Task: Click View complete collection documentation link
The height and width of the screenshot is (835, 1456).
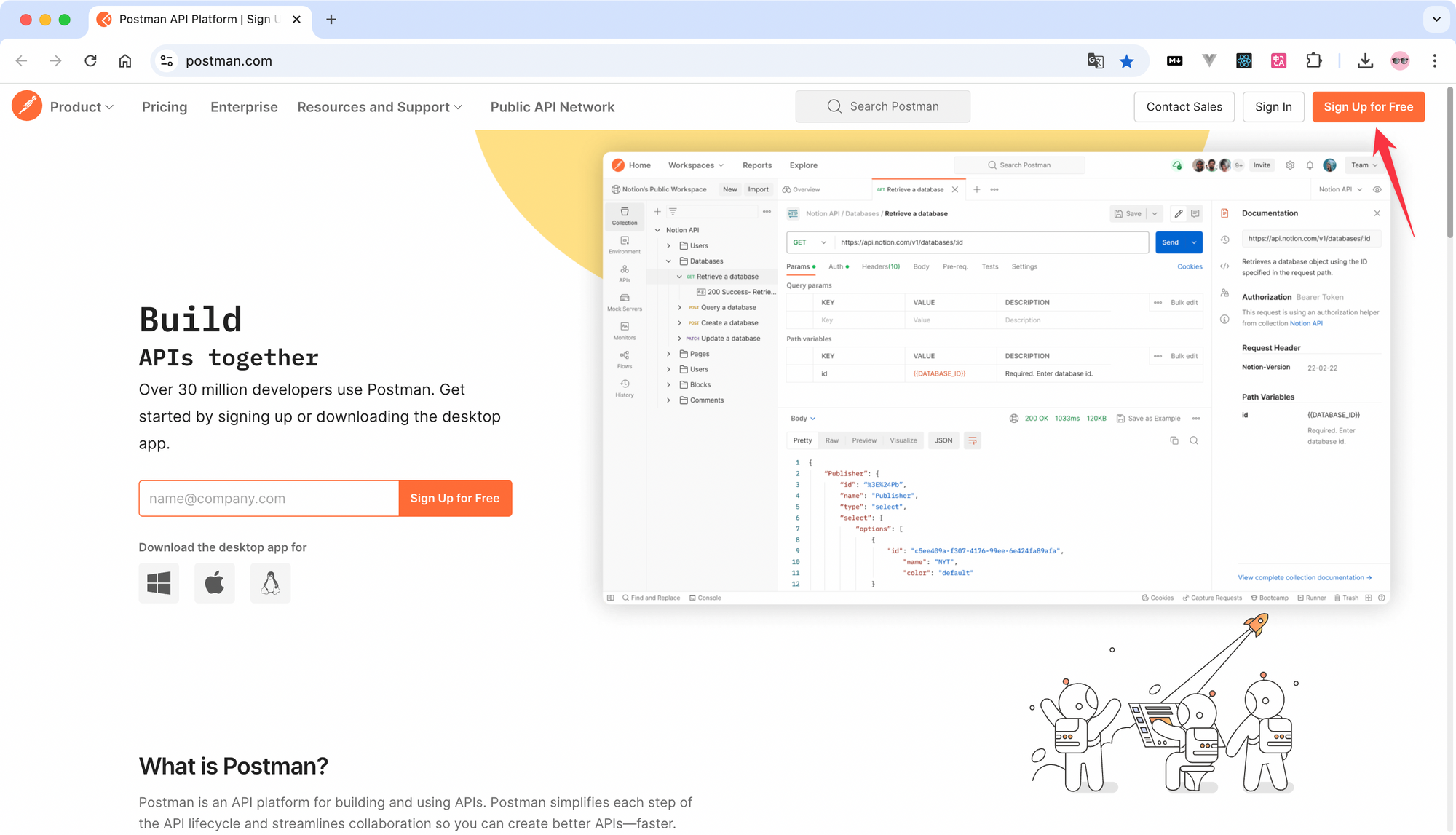Action: (x=1305, y=578)
